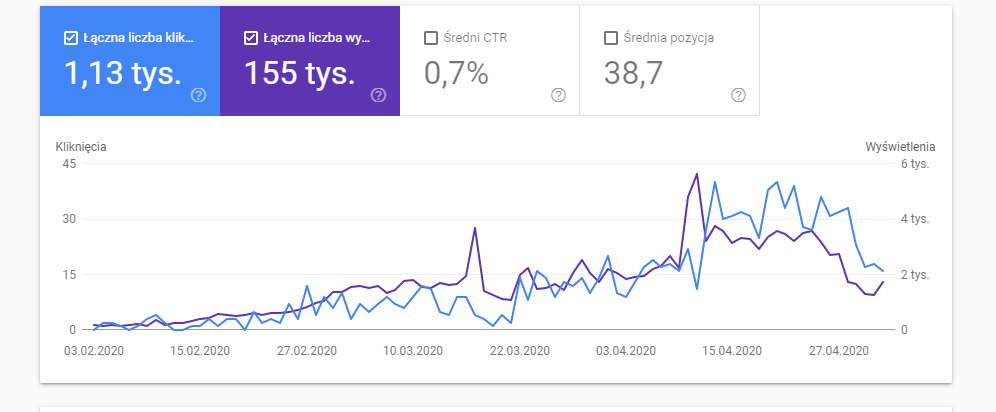The width and height of the screenshot is (996, 412).
Task: Open help icon on clicks card
Action: click(198, 95)
